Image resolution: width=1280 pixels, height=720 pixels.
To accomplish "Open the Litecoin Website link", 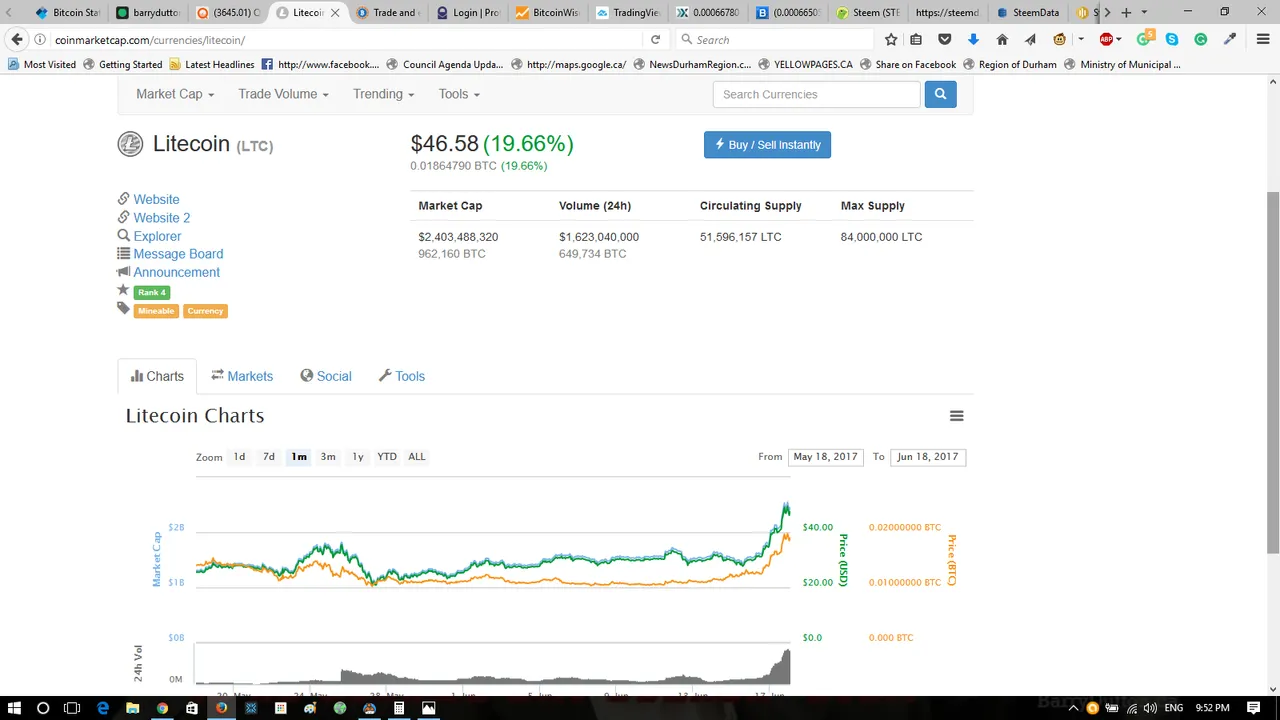I will 156,200.
